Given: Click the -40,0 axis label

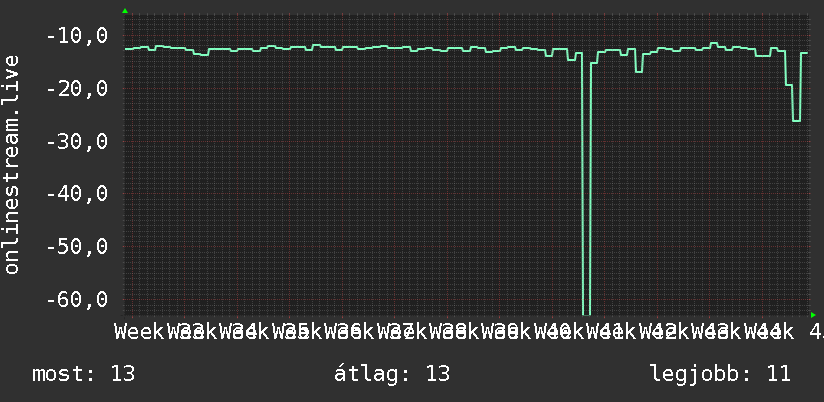Looking at the screenshot, I should pos(77,193).
